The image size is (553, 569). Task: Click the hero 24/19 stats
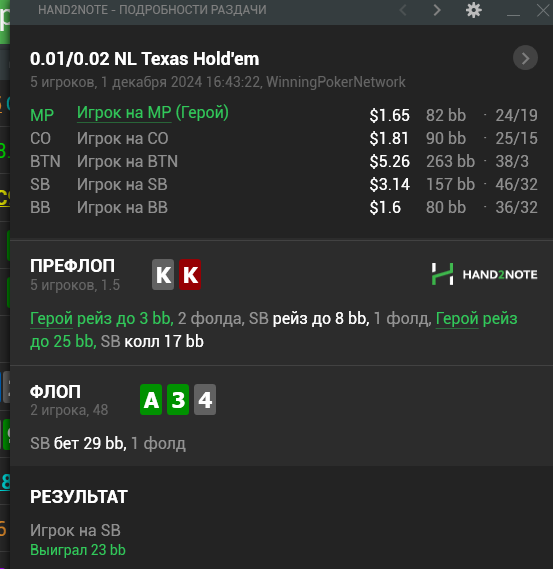(516, 115)
